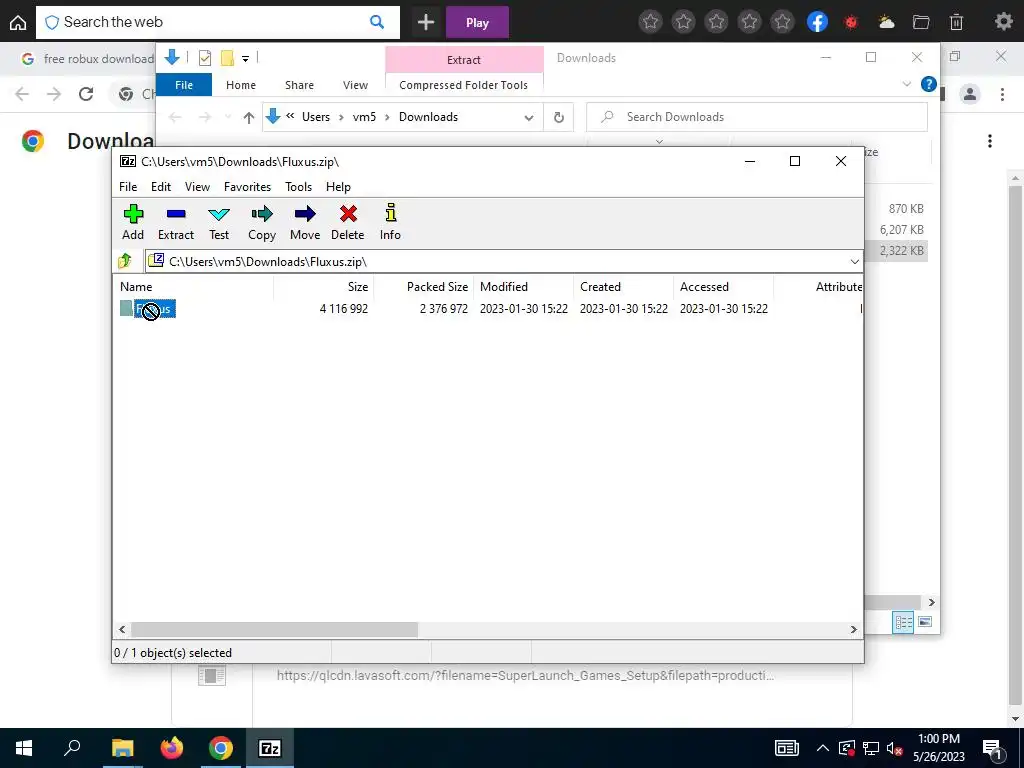Viewport: 1024px width, 768px height.
Task: Open the File tab in Explorer ribbon
Action: coord(184,85)
